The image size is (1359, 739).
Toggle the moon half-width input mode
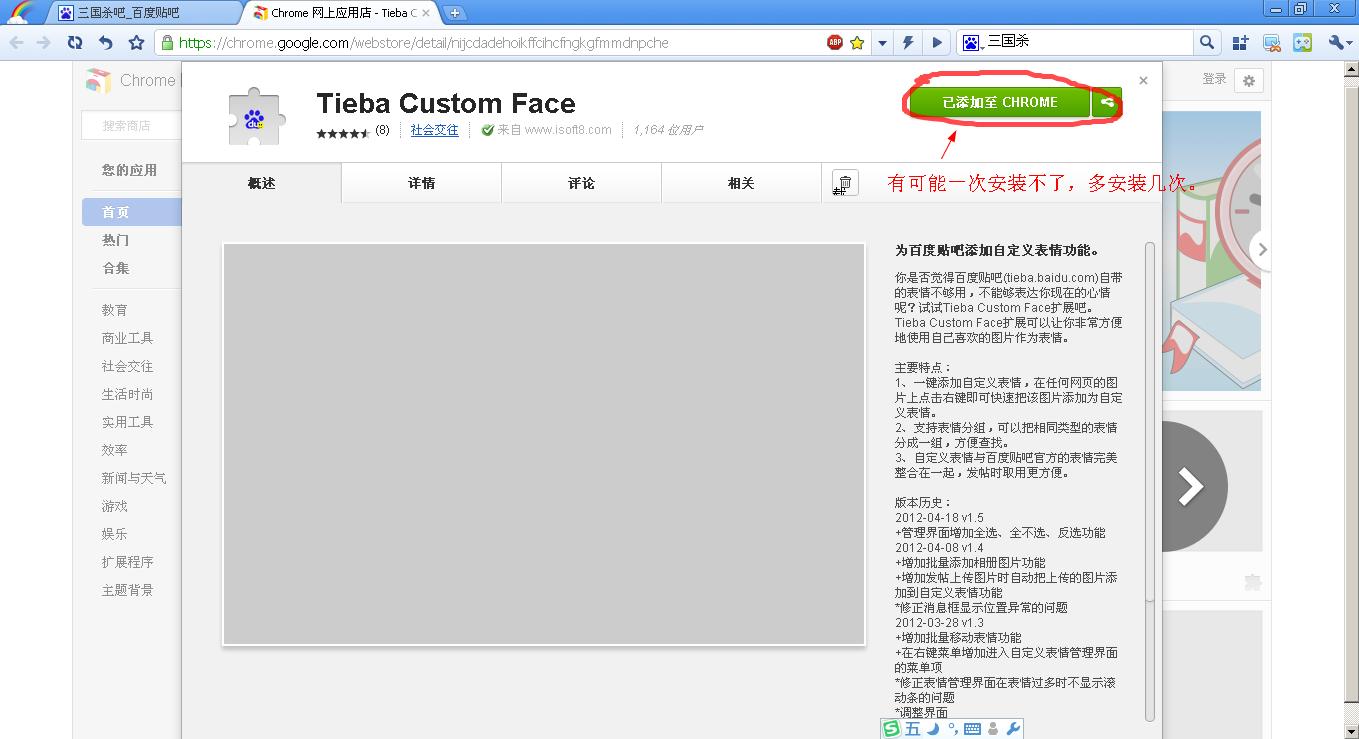click(933, 729)
